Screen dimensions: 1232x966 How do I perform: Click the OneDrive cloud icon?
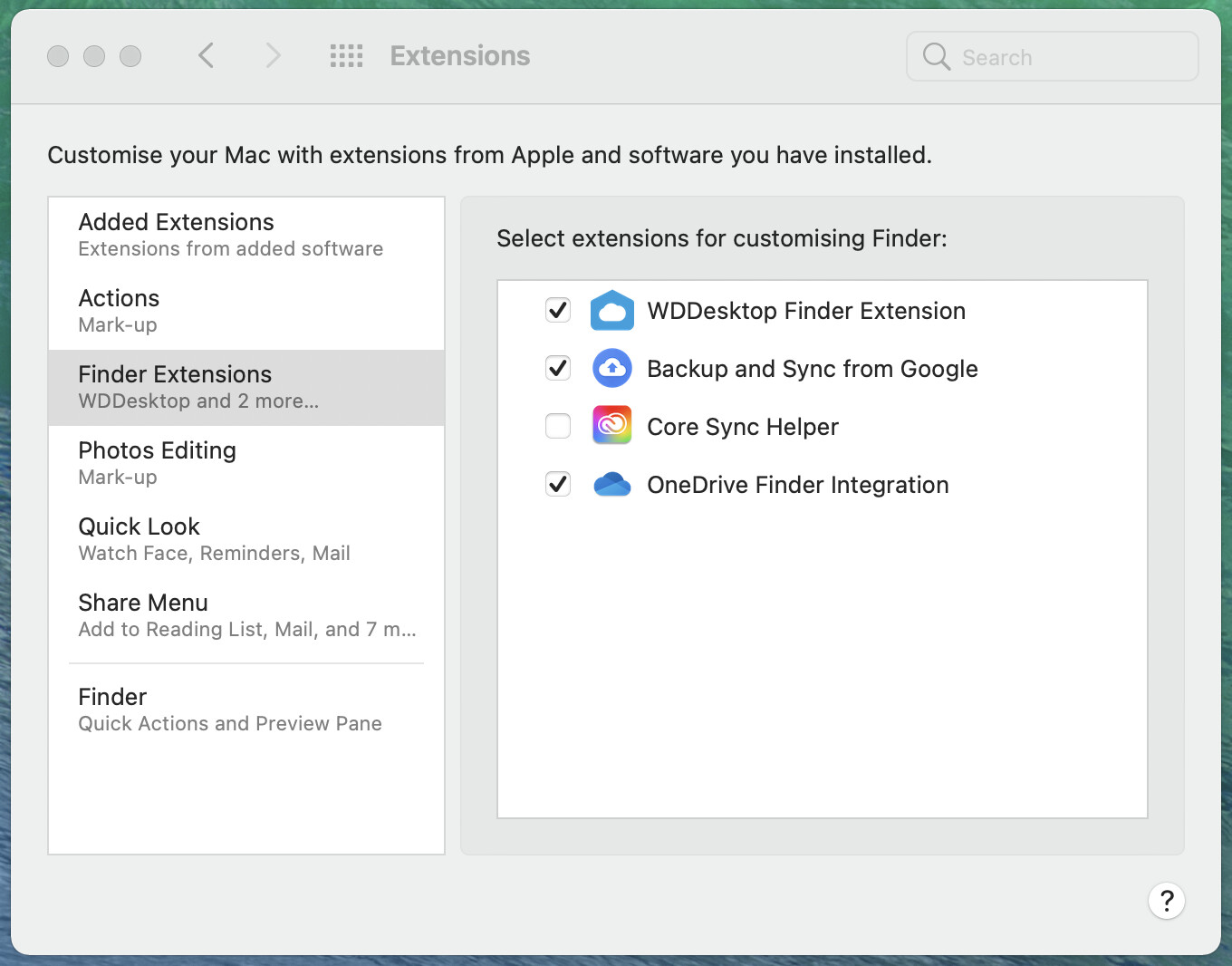point(612,485)
